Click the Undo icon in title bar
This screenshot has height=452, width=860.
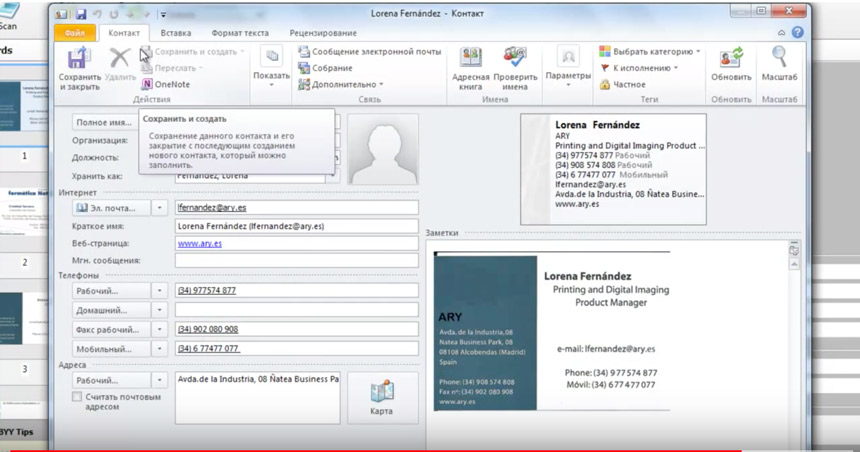(x=97, y=14)
